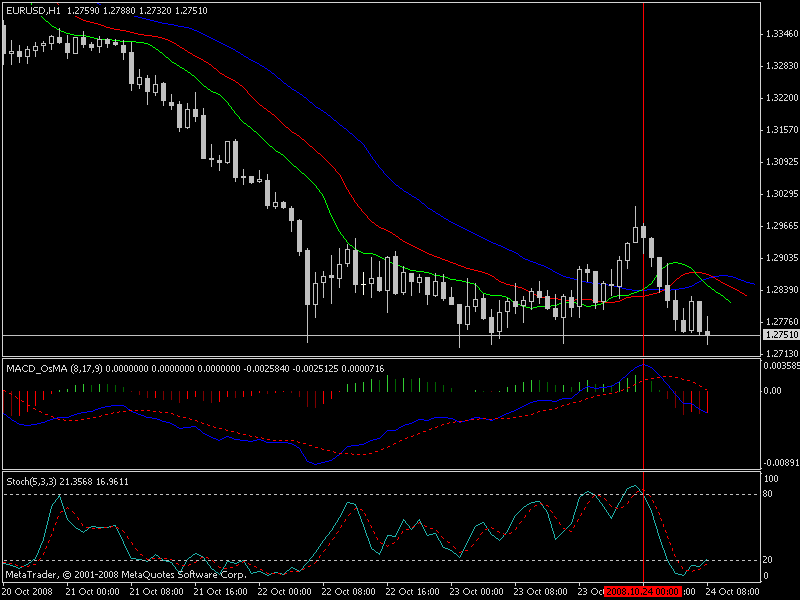Select the Stoch(5,3,3) indicator label
The height and width of the screenshot is (600, 800).
(x=34, y=481)
